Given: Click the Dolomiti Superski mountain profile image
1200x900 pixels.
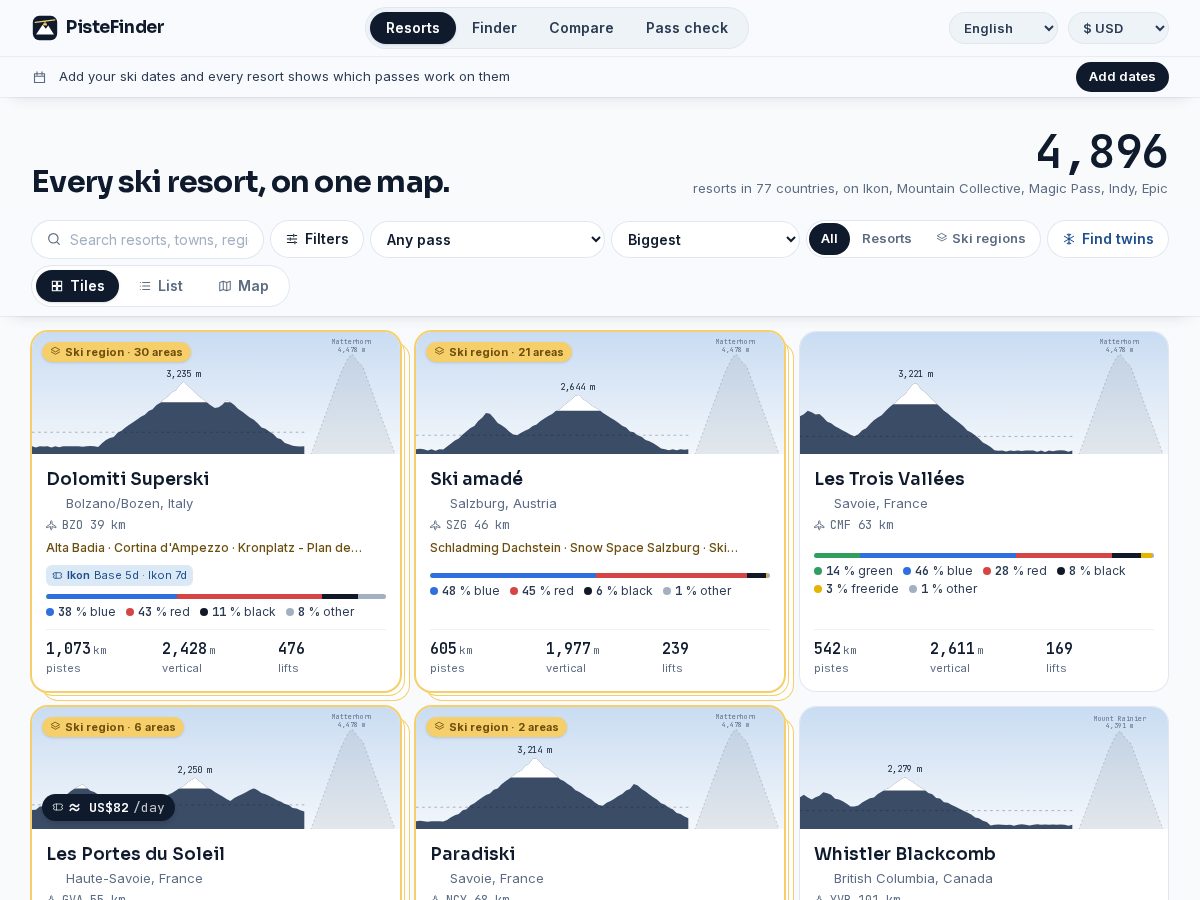Looking at the screenshot, I should click(216, 393).
